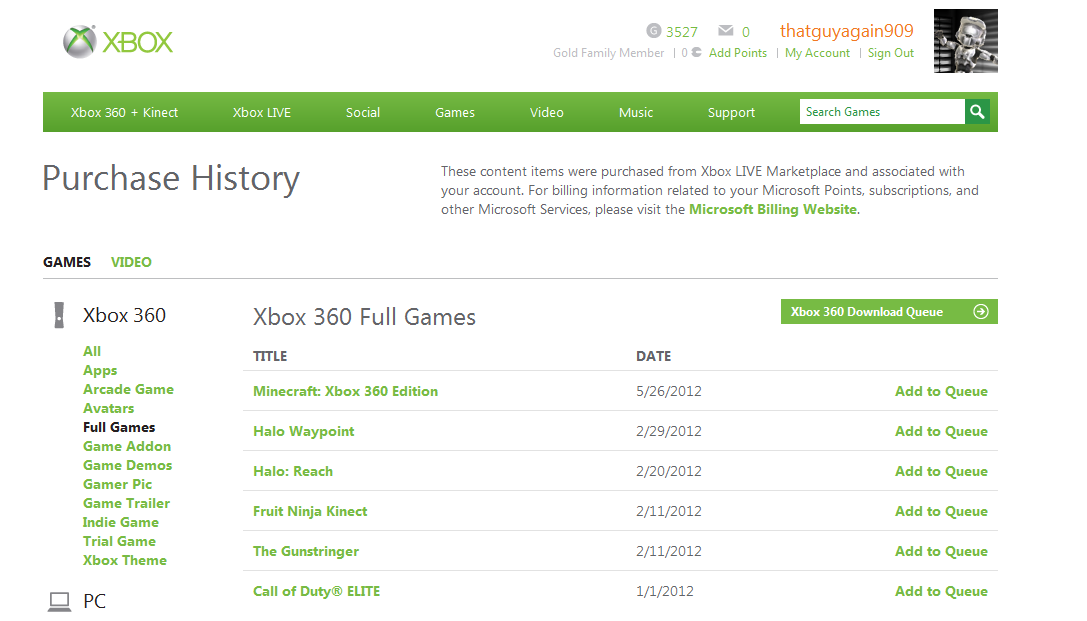
Task: Select the Game Demos category
Action: [127, 465]
